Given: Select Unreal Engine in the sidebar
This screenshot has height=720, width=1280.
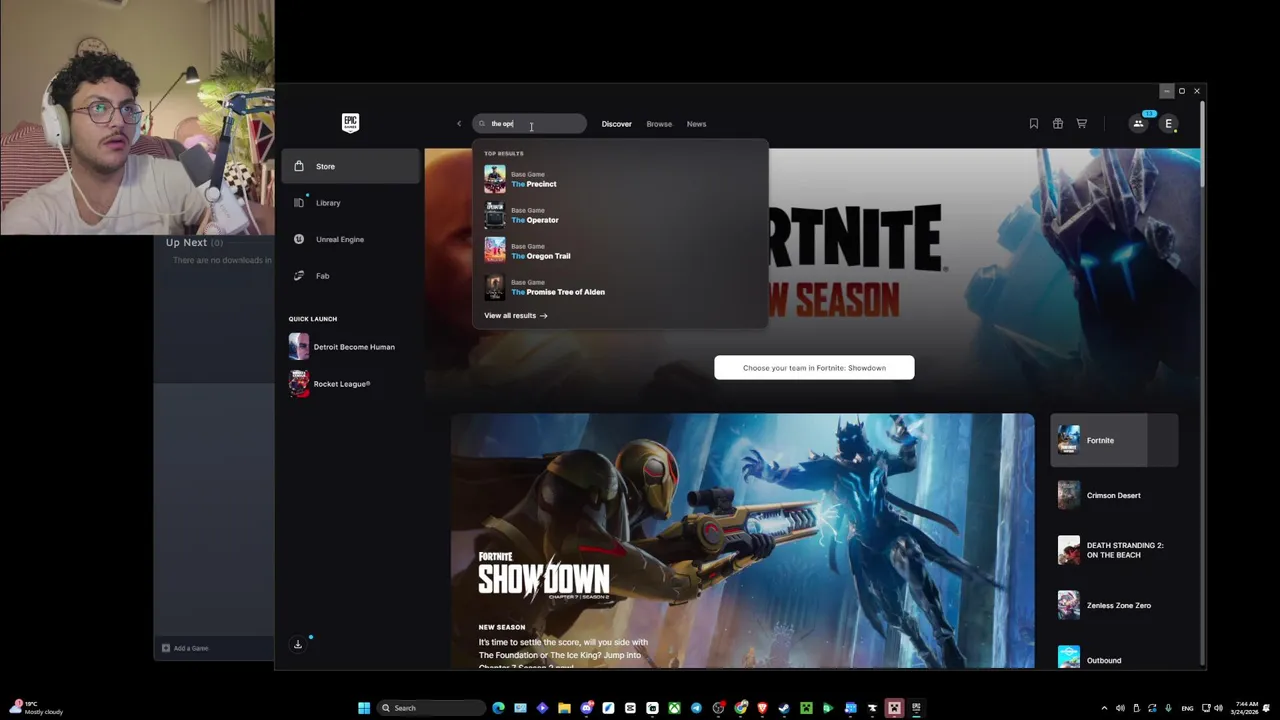Looking at the screenshot, I should (351, 239).
